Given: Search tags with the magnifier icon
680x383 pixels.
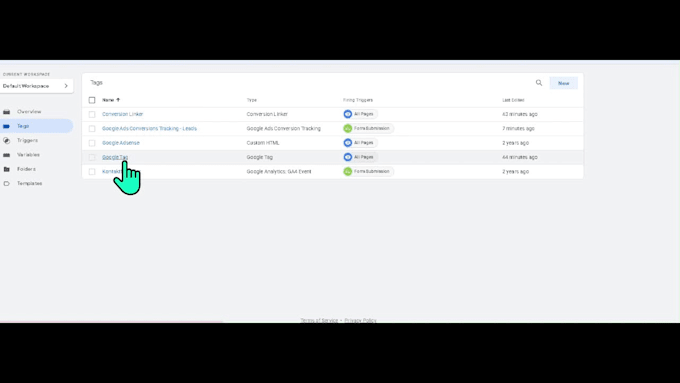Looking at the screenshot, I should click(x=539, y=83).
